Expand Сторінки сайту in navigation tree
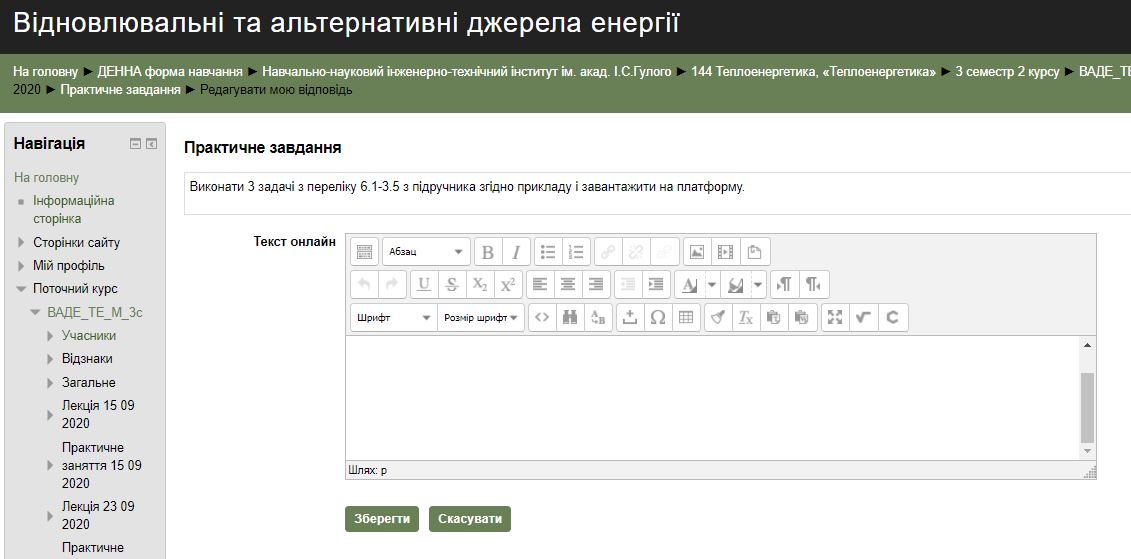The image size is (1131, 559). [23, 243]
